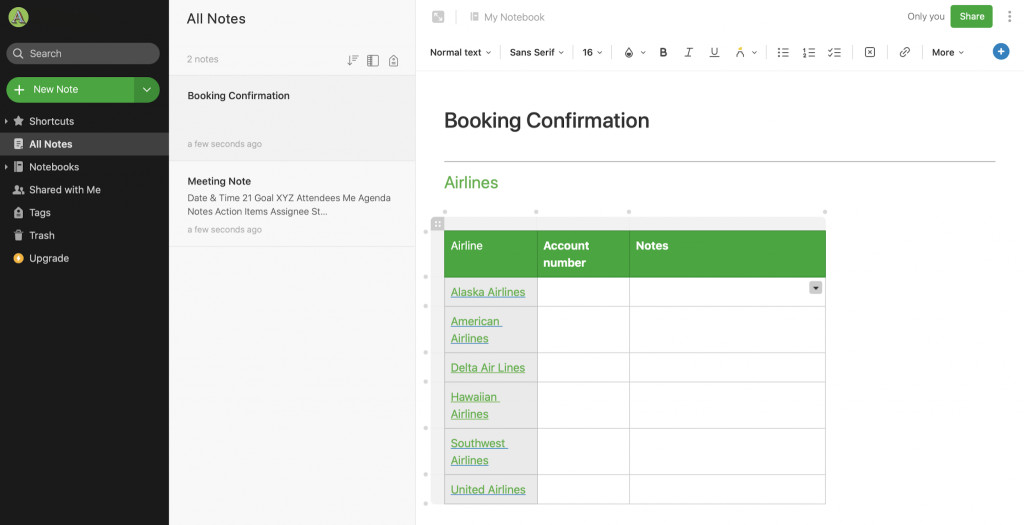This screenshot has height=525, width=1024.
Task: Open Notebooks in the sidebar
Action: pyautogui.click(x=54, y=167)
